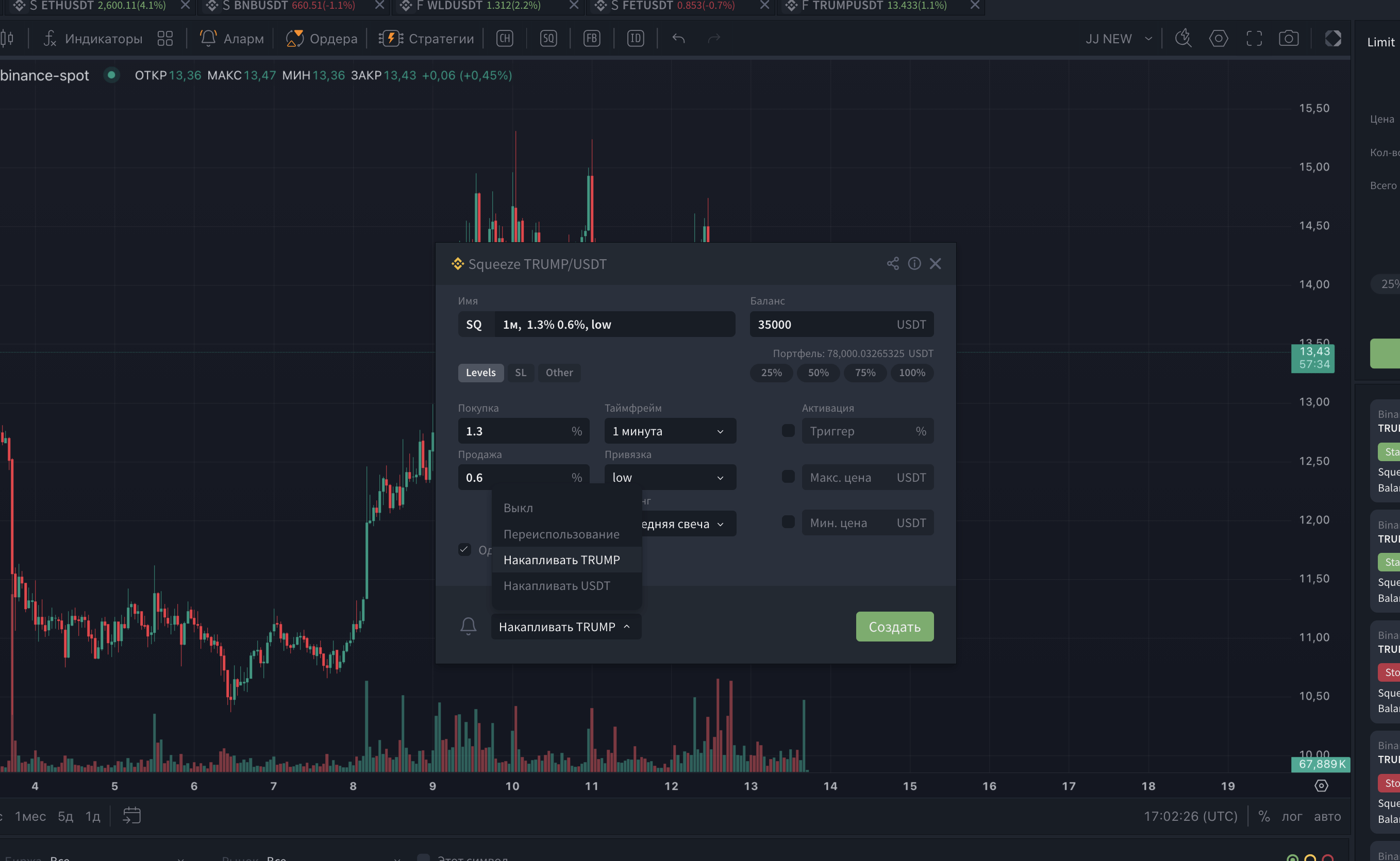Image resolution: width=1400 pixels, height=861 pixels.
Task: Choose Переиспользование in the mode list
Action: [x=566, y=534]
